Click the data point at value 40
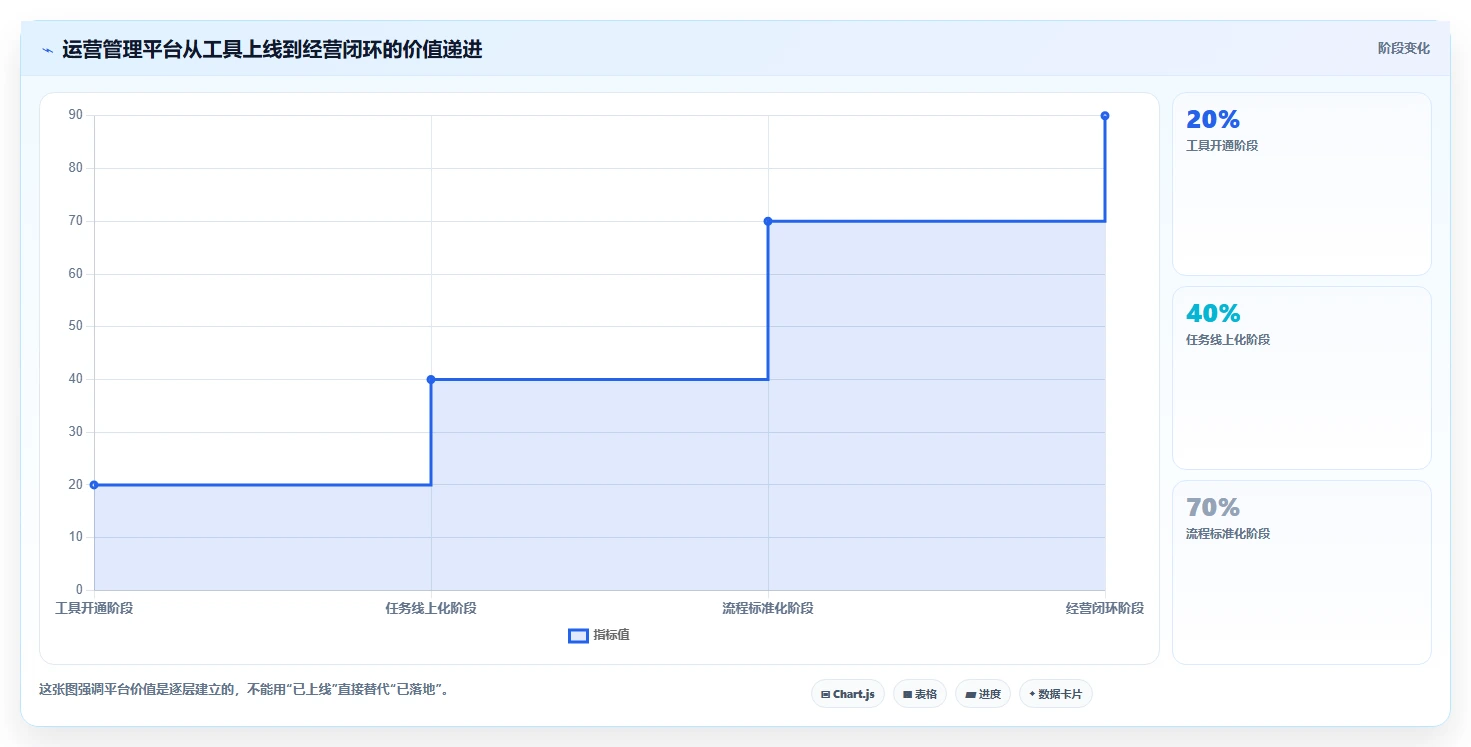Image resolution: width=1471 pixels, height=747 pixels. tap(431, 379)
